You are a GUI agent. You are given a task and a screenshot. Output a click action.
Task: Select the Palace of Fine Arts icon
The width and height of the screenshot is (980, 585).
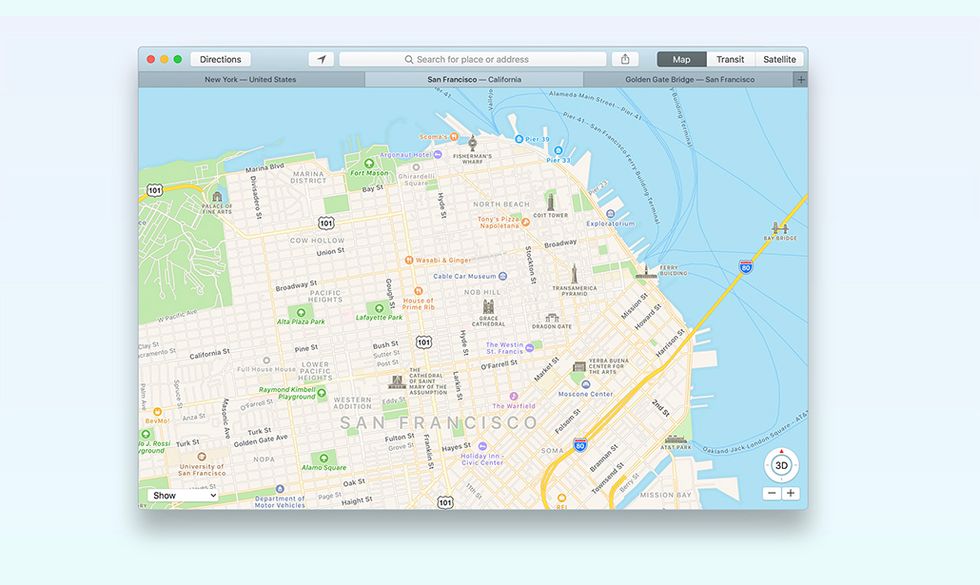(217, 197)
